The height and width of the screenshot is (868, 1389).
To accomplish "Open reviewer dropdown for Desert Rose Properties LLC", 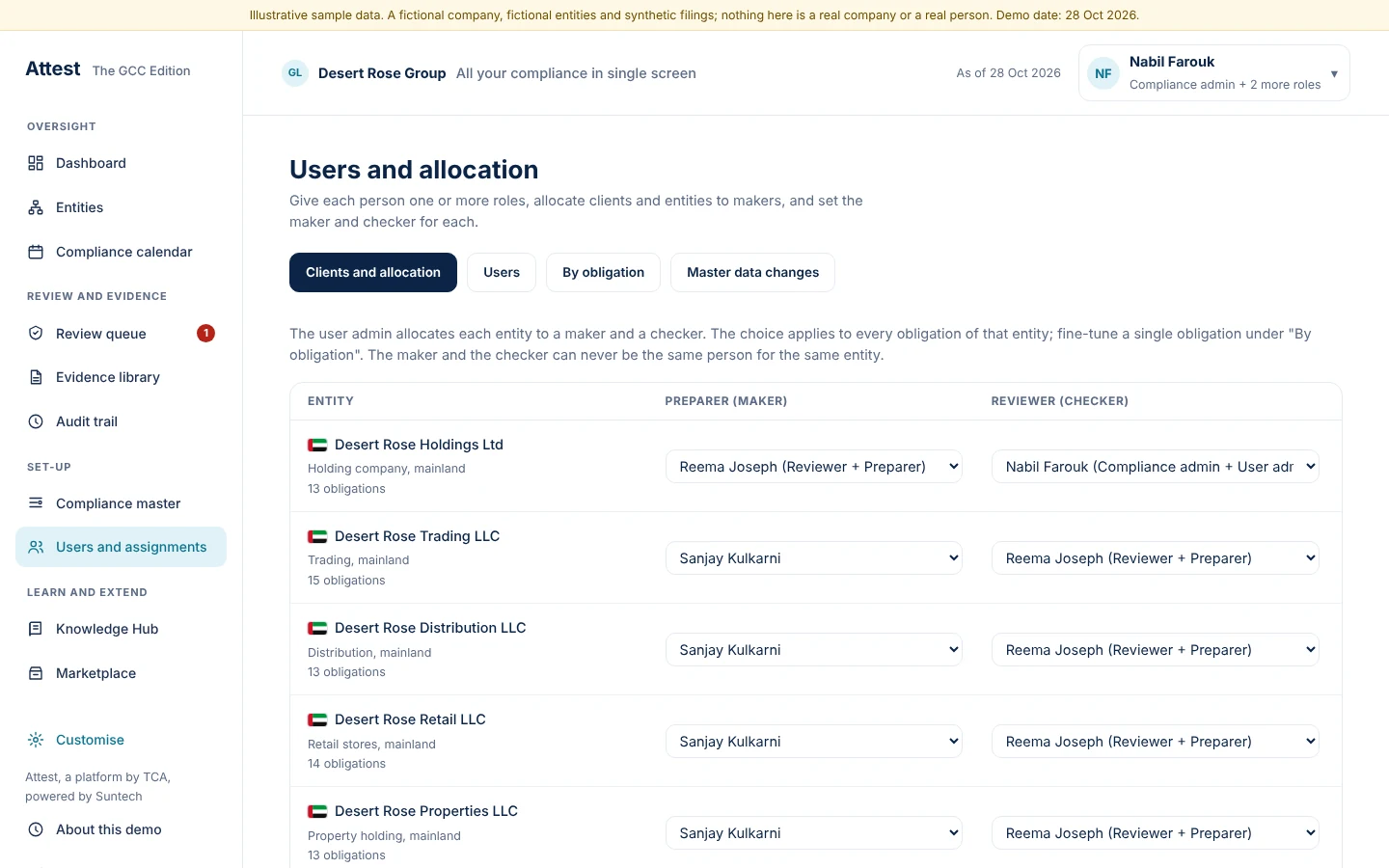I will click(x=1156, y=833).
